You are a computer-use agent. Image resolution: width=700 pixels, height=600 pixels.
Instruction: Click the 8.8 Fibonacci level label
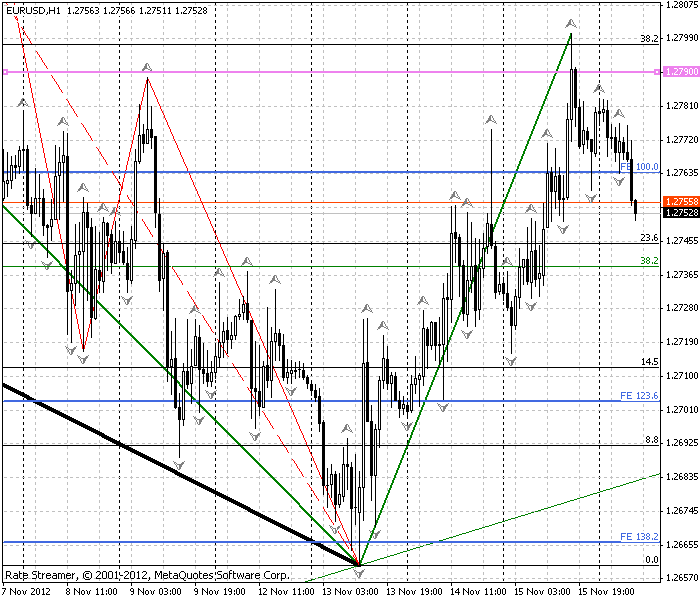tap(652, 440)
